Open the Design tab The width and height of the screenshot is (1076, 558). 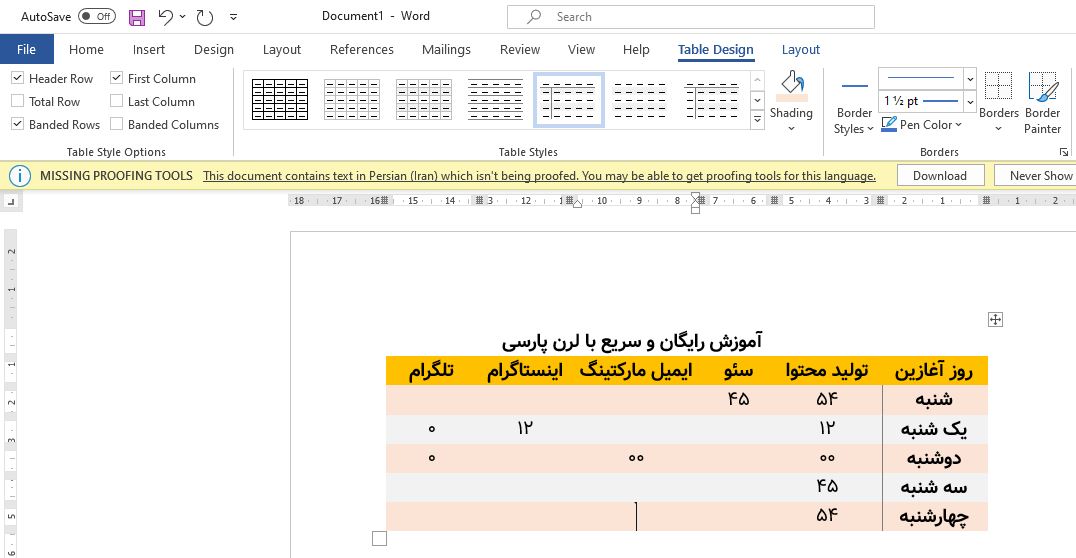(x=213, y=49)
